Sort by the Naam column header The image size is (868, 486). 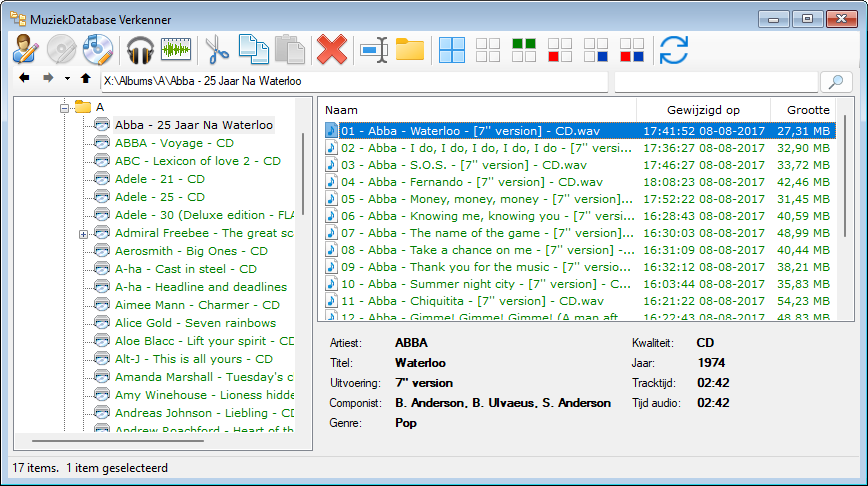coord(478,110)
